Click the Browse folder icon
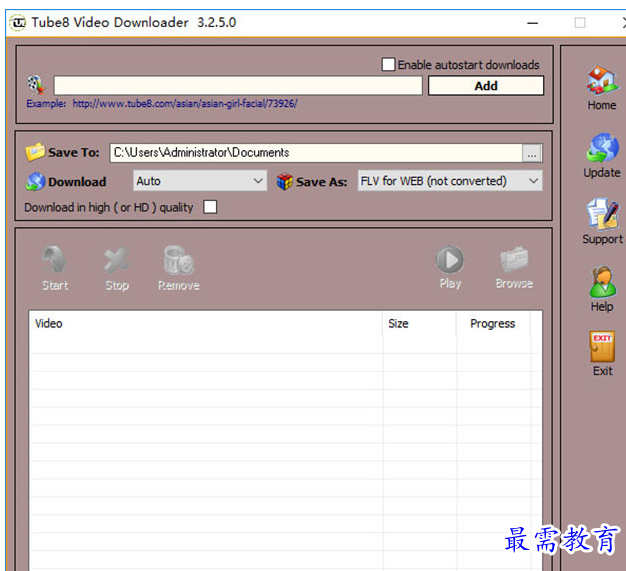 click(514, 260)
